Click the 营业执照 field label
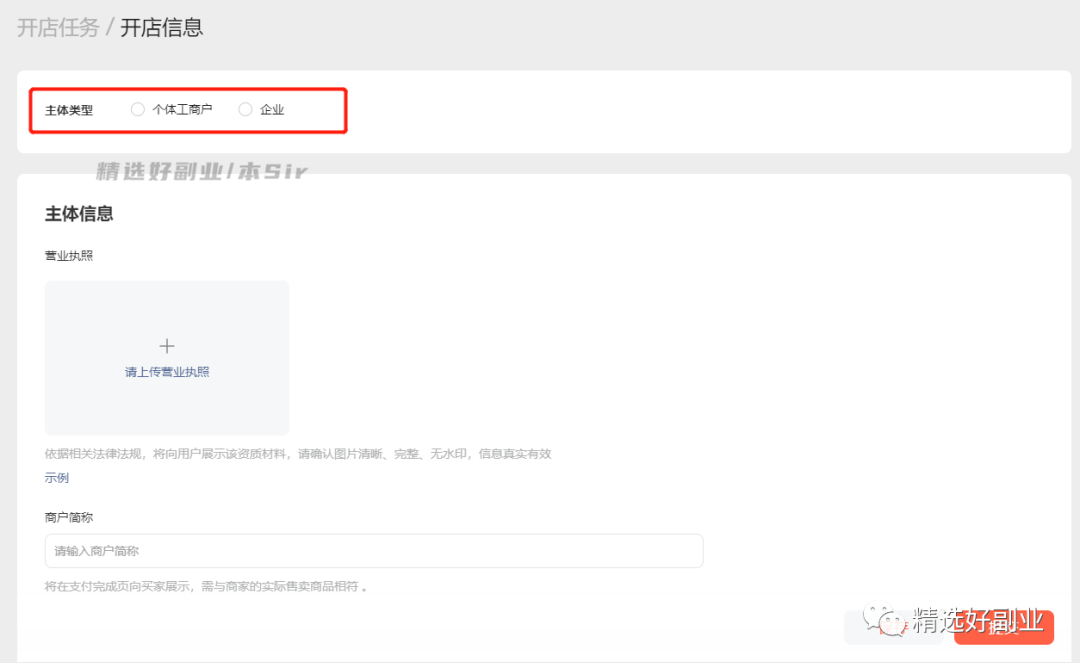1080x668 pixels. click(69, 256)
